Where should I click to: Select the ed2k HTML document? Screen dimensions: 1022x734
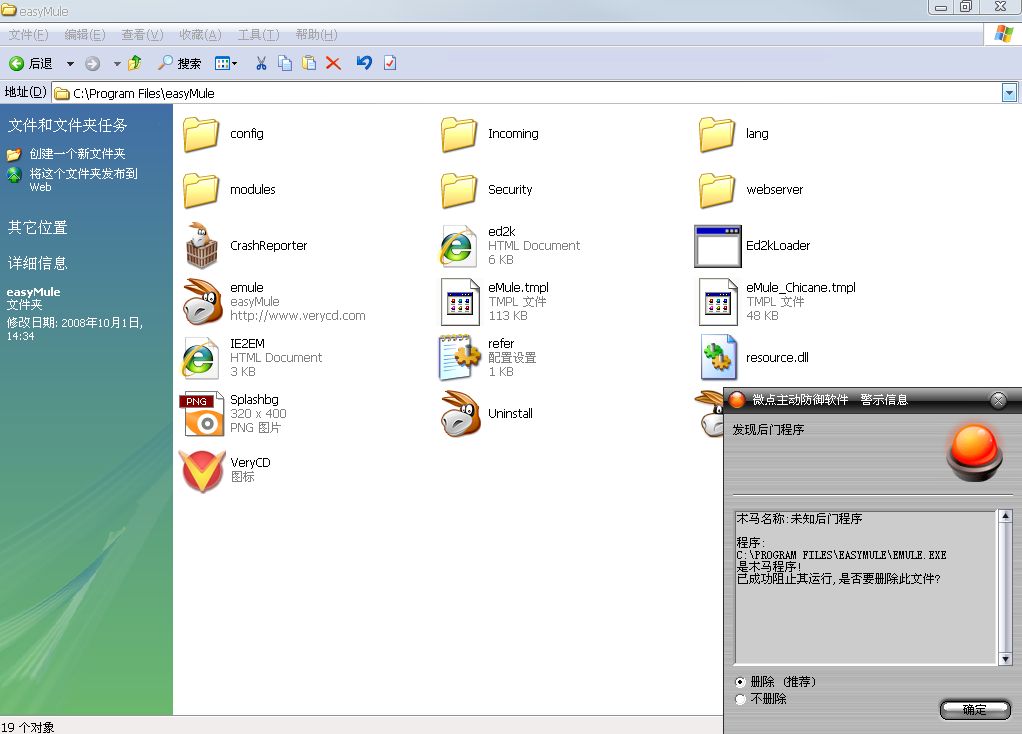(510, 246)
